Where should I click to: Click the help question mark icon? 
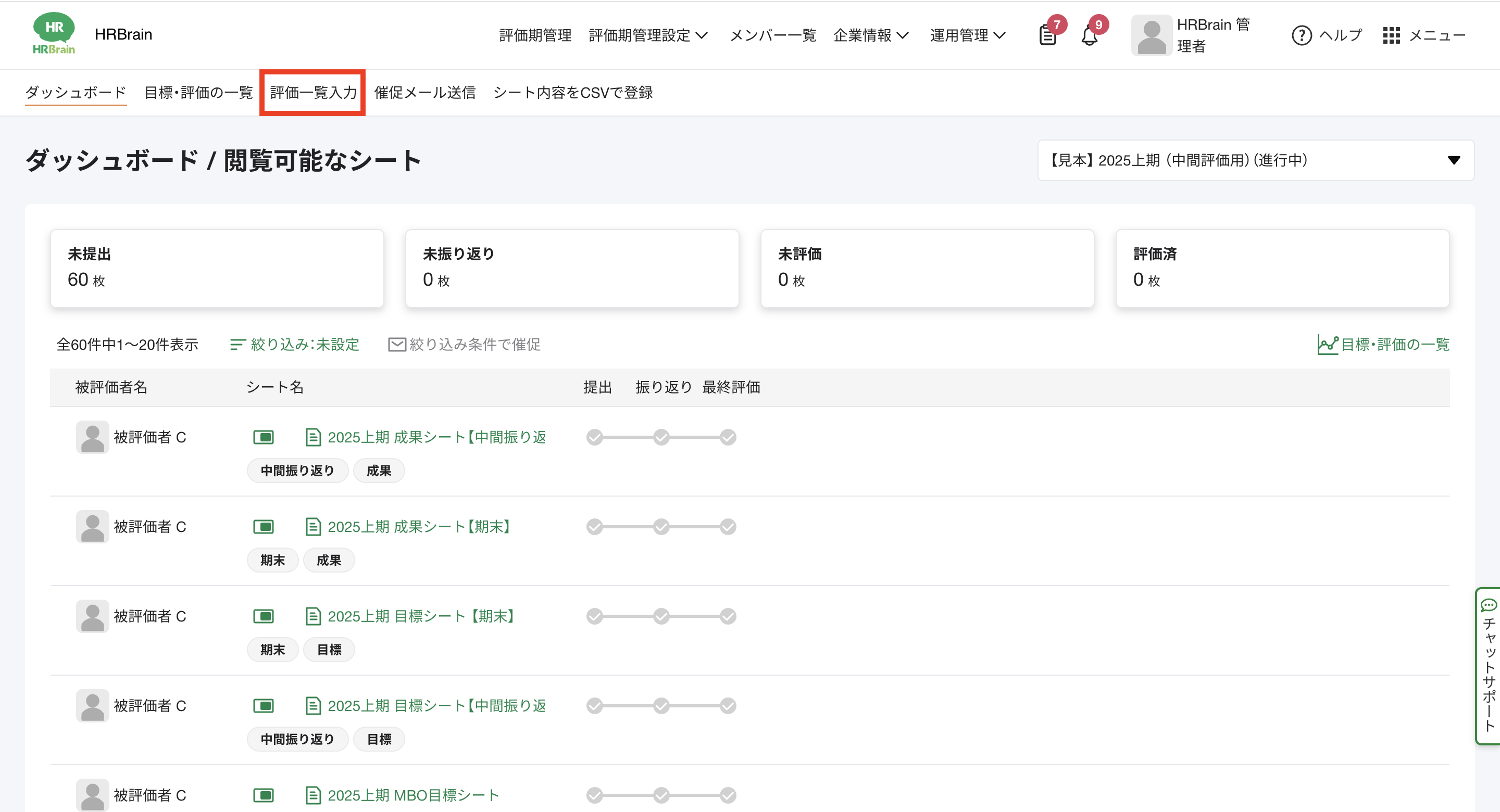pos(1301,35)
